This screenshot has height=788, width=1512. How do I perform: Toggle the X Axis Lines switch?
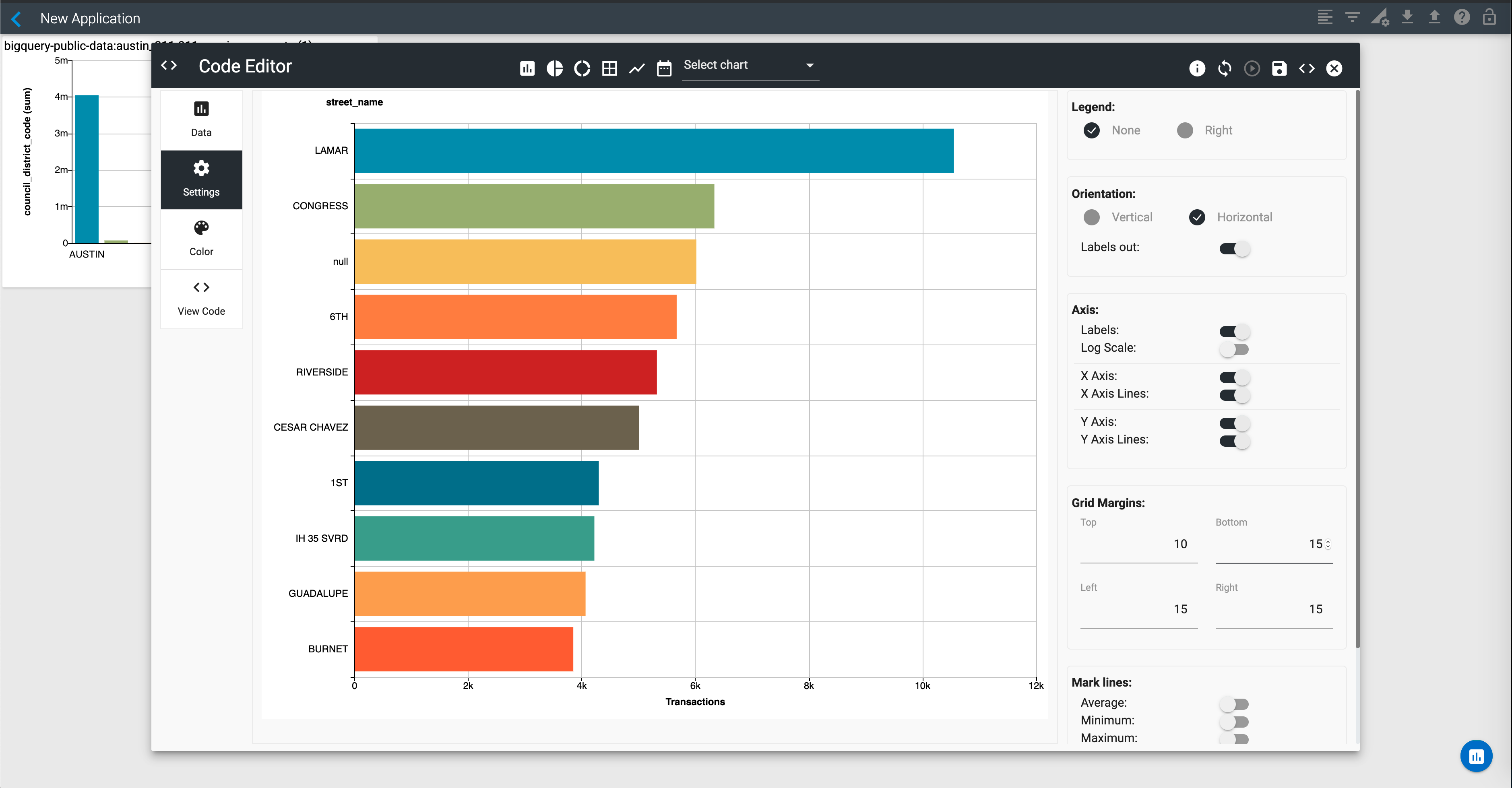(x=1234, y=395)
